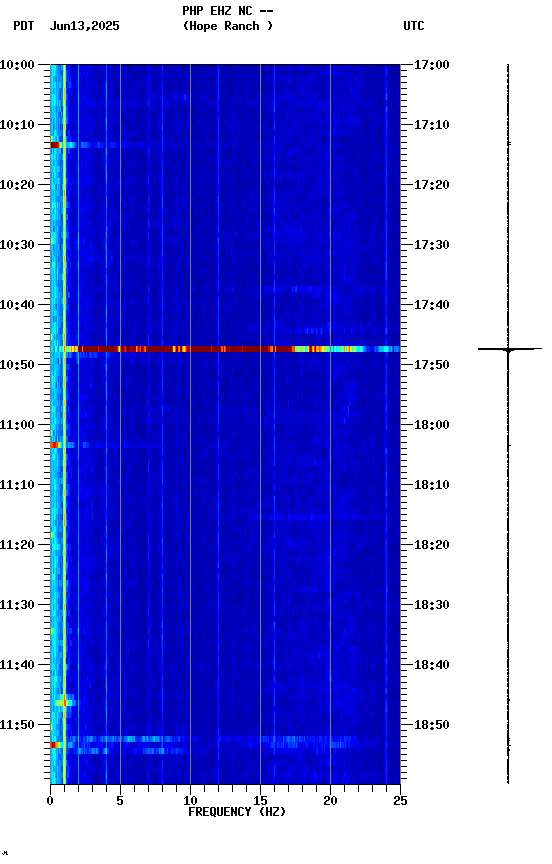Click the 11:20 PDT time label
The image size is (552, 864).
pos(17,545)
